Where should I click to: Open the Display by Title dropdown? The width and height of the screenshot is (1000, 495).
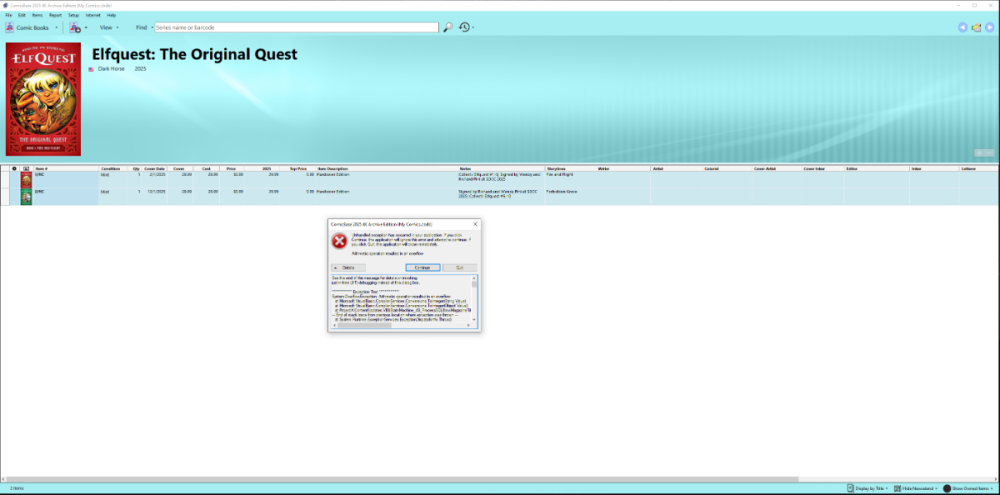coord(872,488)
